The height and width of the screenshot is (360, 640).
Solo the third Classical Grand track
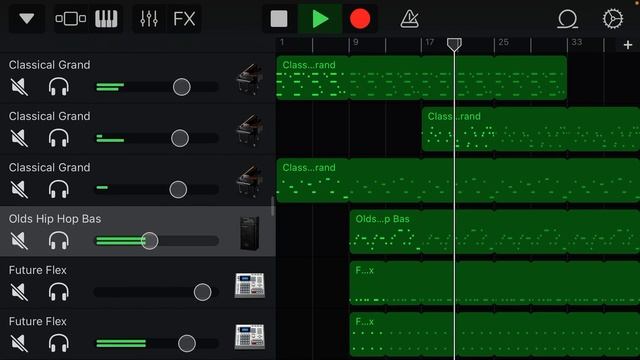(58, 190)
